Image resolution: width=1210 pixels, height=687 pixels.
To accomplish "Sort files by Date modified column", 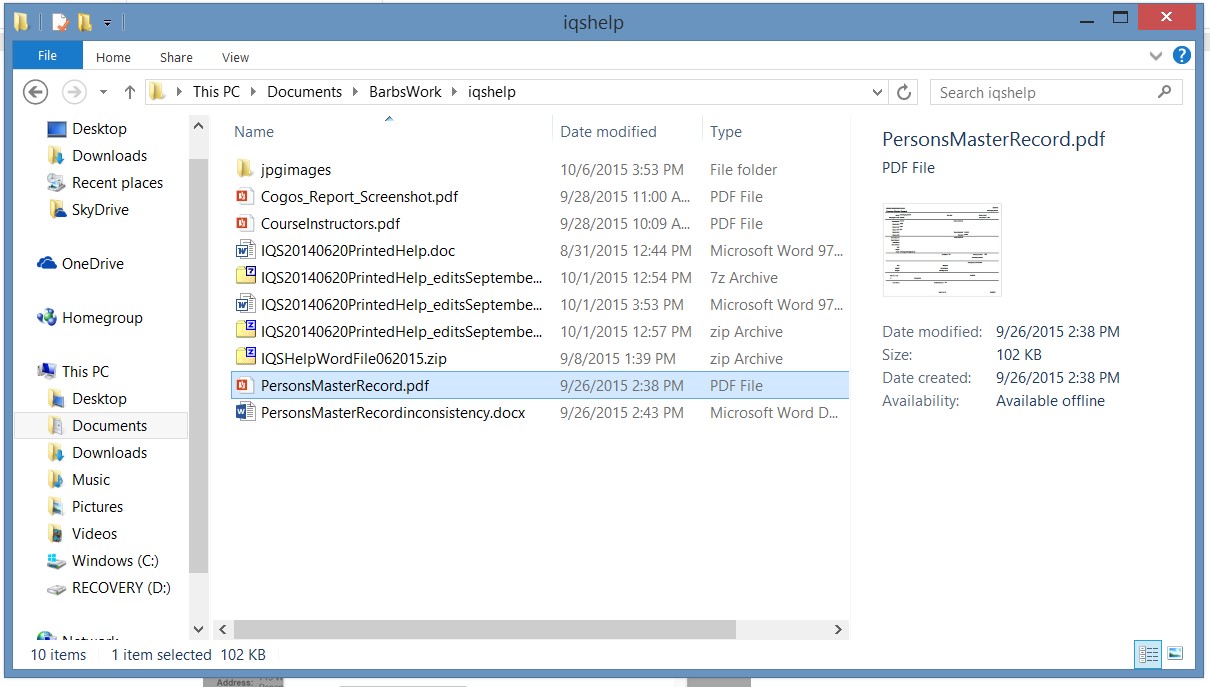I will click(608, 132).
